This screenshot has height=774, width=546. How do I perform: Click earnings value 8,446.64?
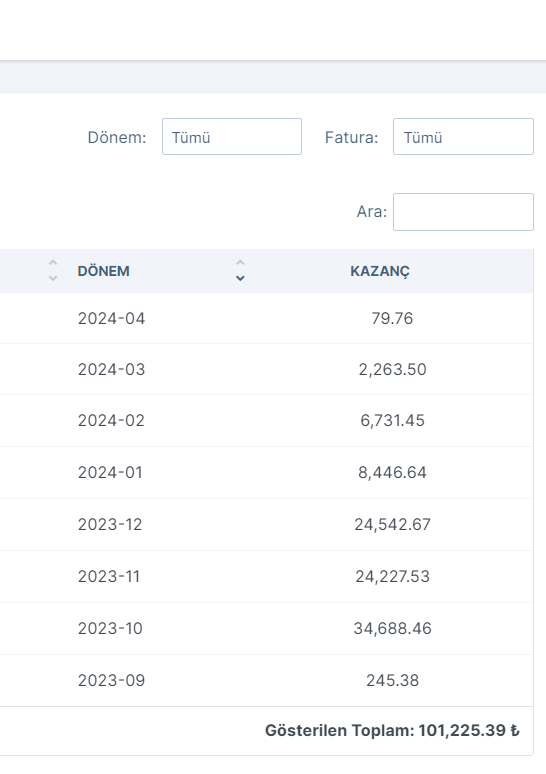click(392, 472)
